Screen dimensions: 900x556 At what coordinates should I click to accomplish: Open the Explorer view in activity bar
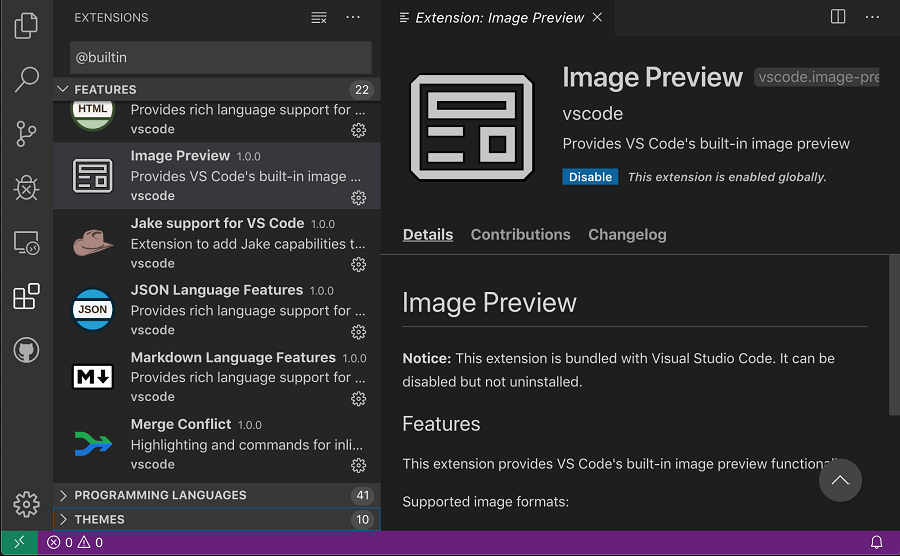[27, 26]
